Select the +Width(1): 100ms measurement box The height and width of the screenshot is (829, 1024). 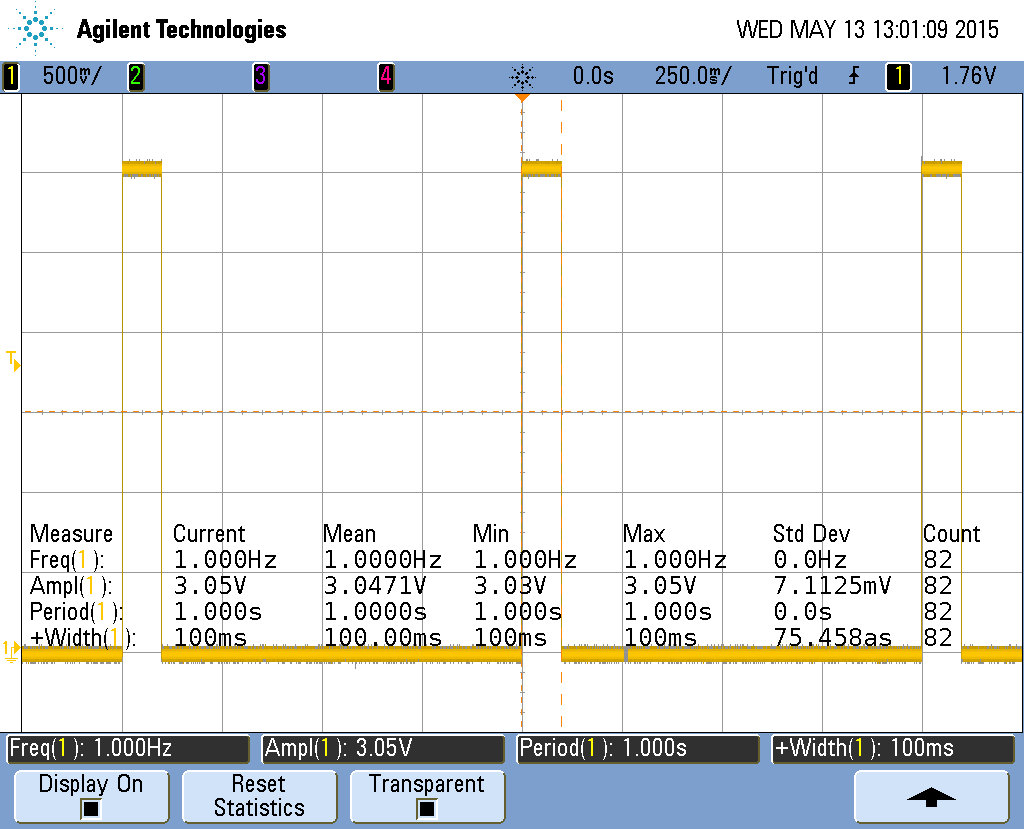tap(893, 749)
